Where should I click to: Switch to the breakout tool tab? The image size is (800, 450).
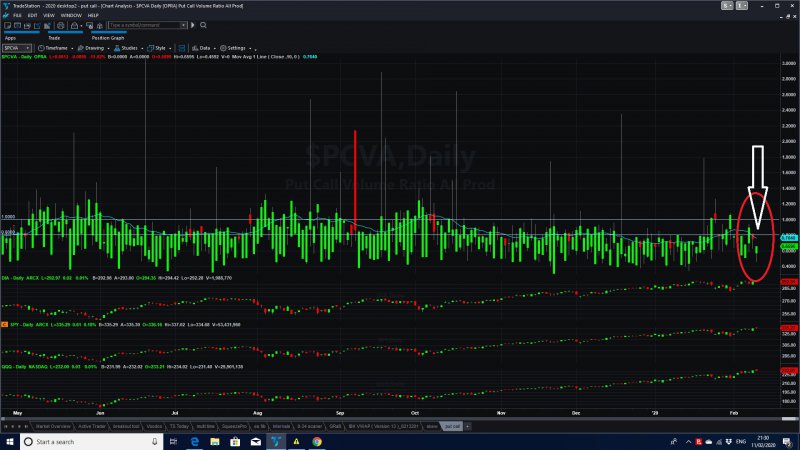pyautogui.click(x=126, y=426)
